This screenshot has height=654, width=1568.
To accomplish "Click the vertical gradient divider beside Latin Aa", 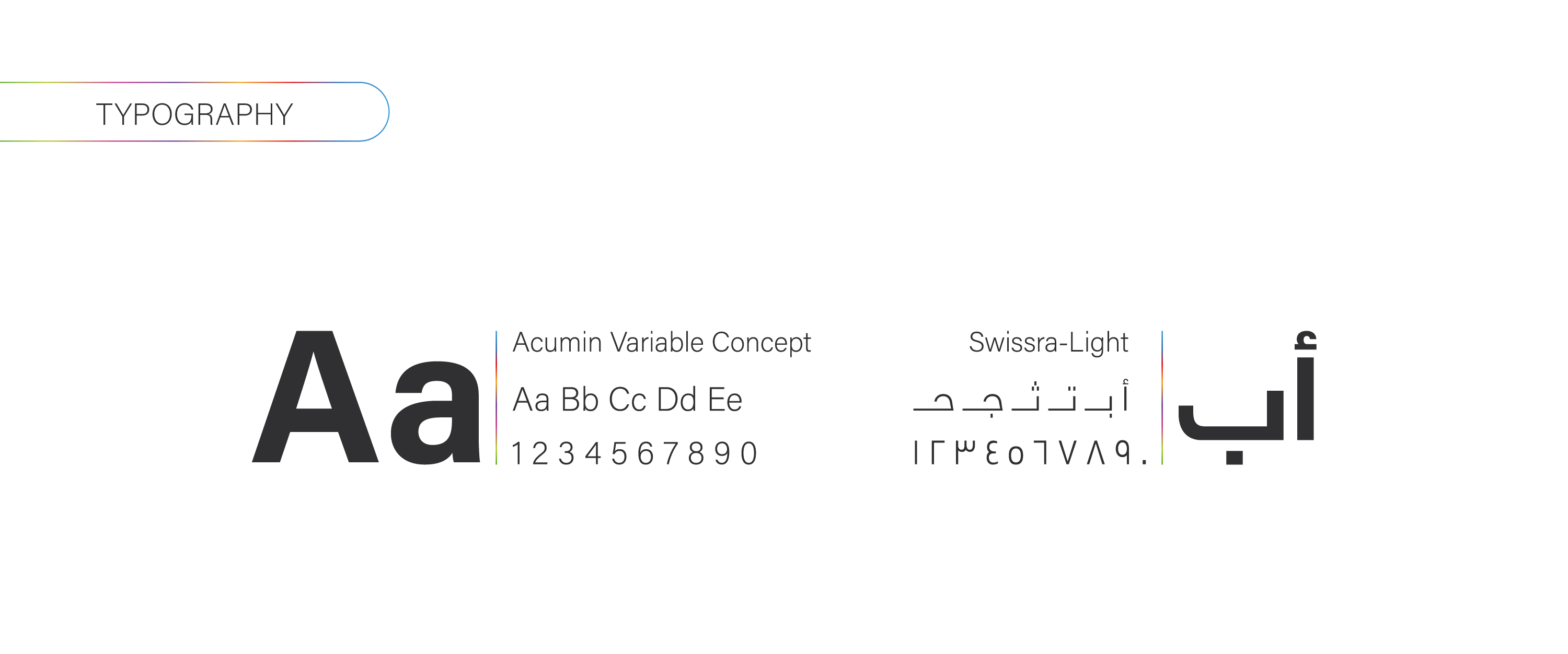I will point(497,398).
